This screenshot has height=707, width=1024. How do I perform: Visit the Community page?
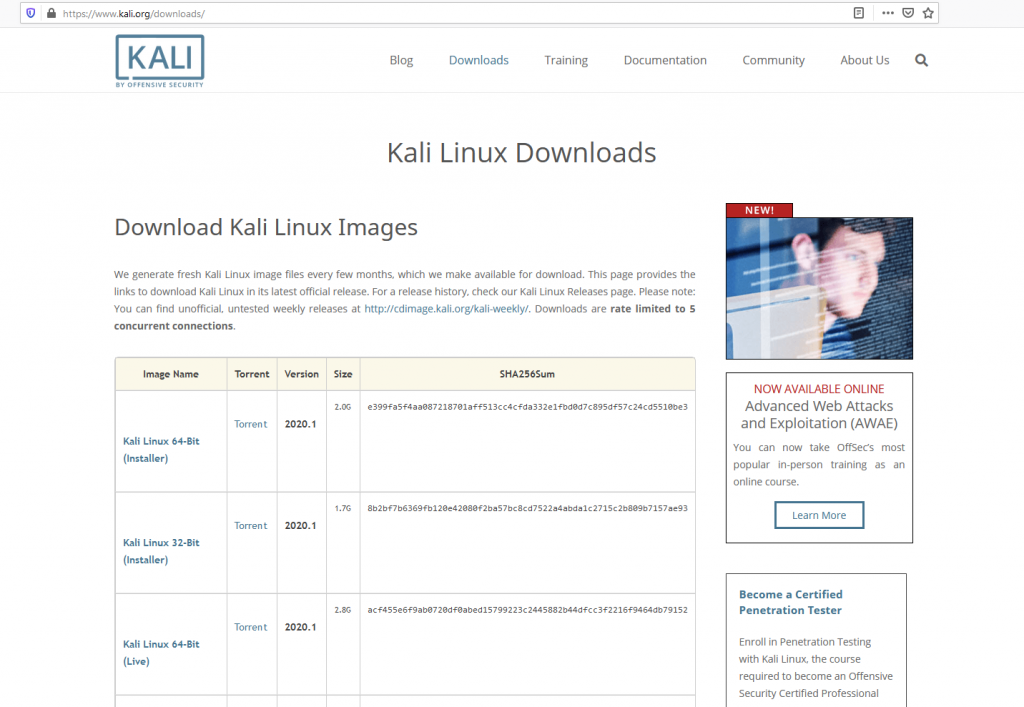[x=773, y=60]
